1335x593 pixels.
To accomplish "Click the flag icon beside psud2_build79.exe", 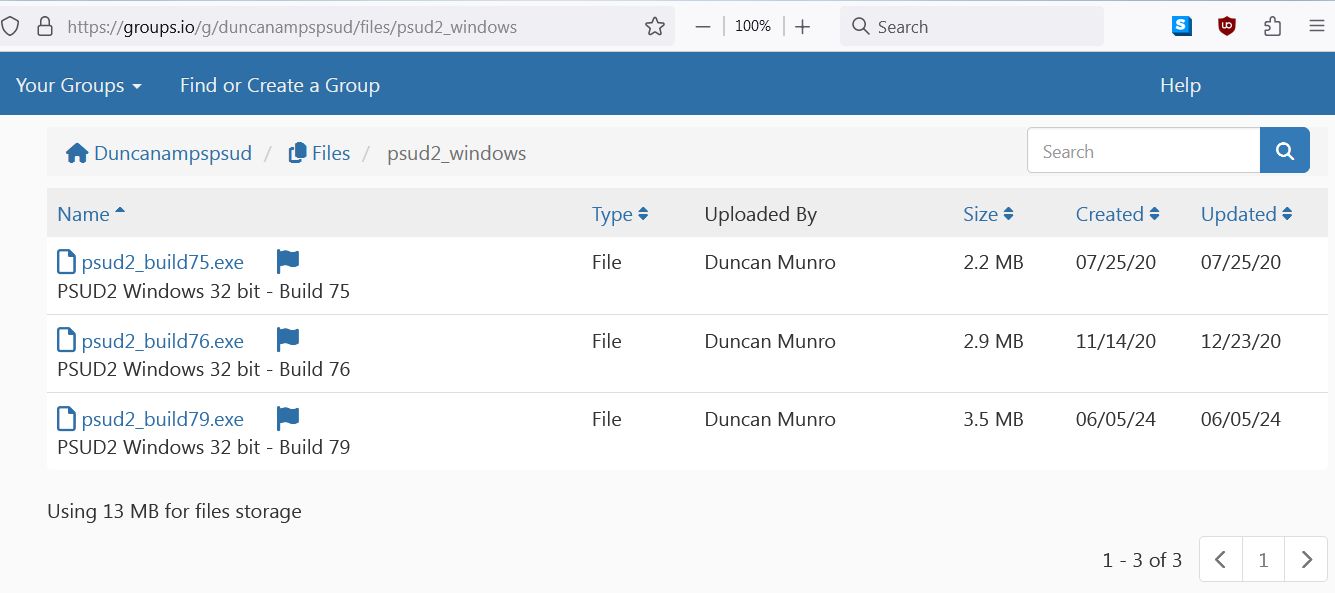I will [288, 418].
